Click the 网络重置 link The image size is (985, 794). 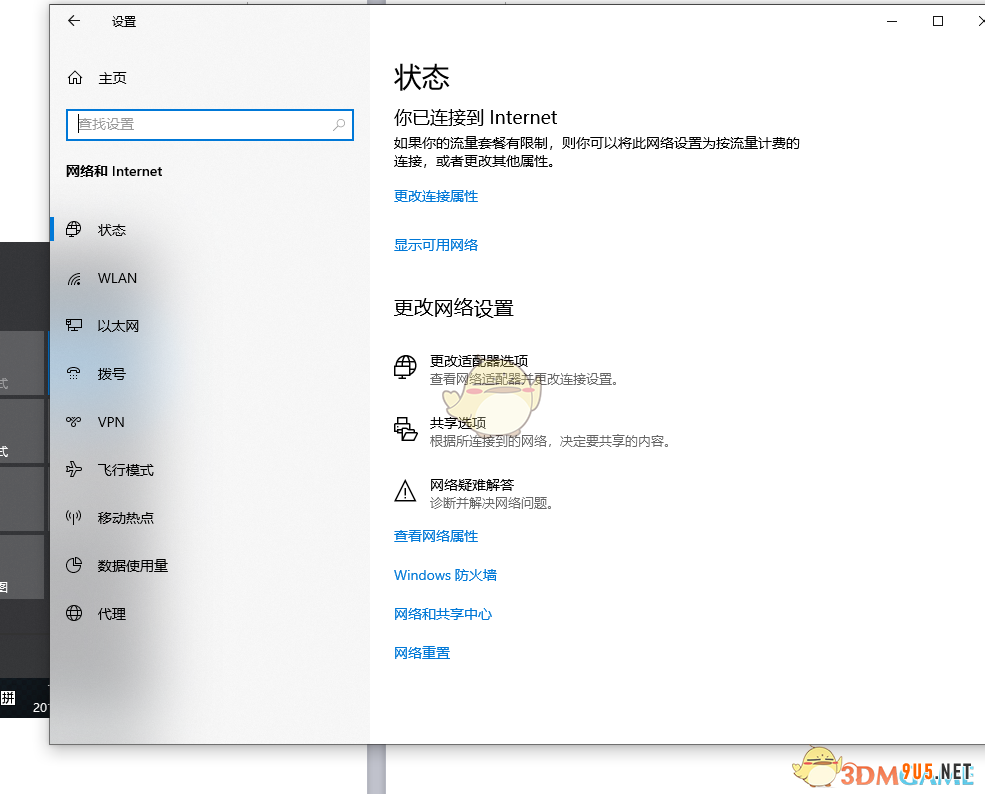(422, 653)
